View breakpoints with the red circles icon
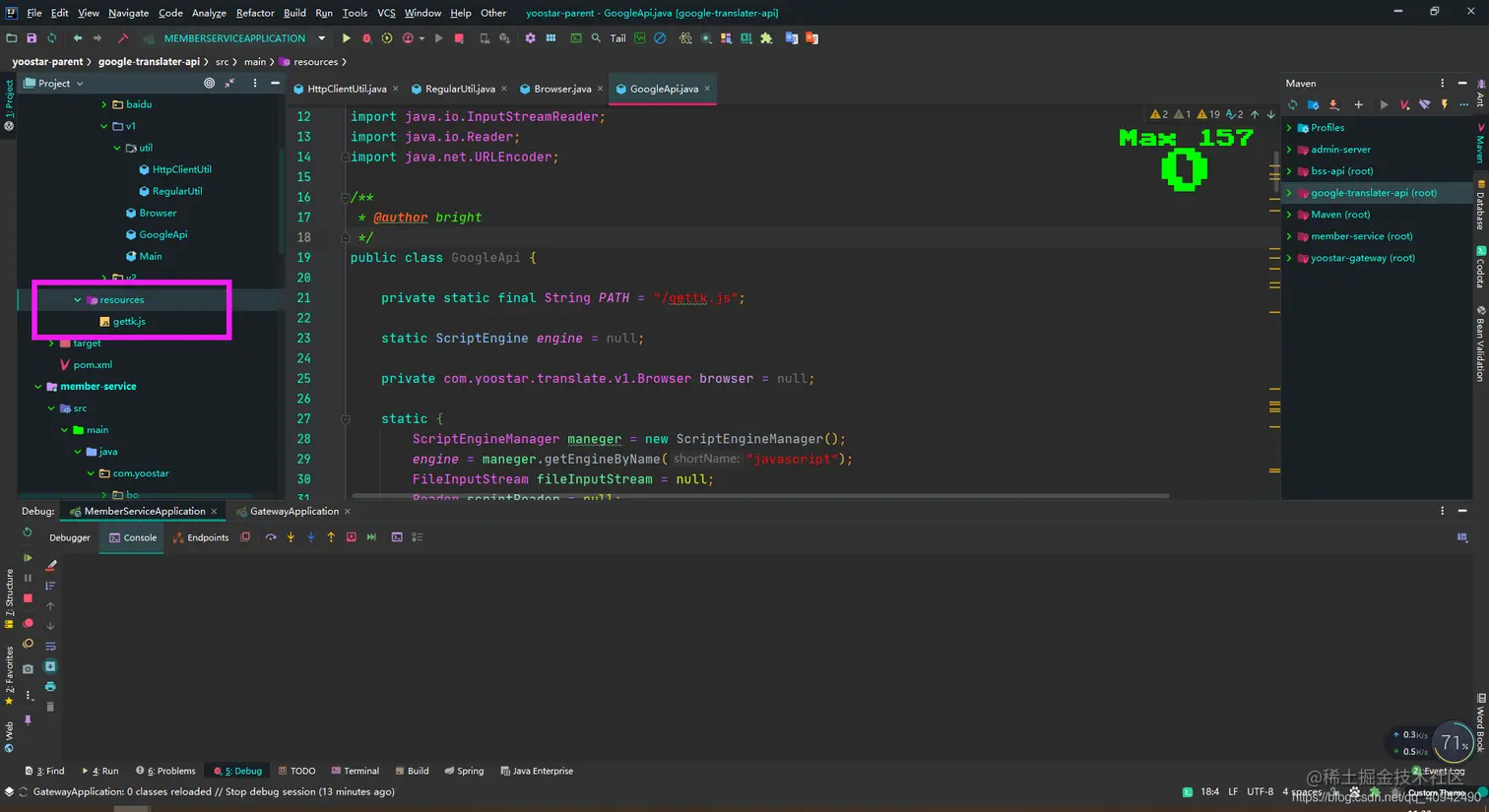This screenshot has width=1489, height=812. point(28,623)
